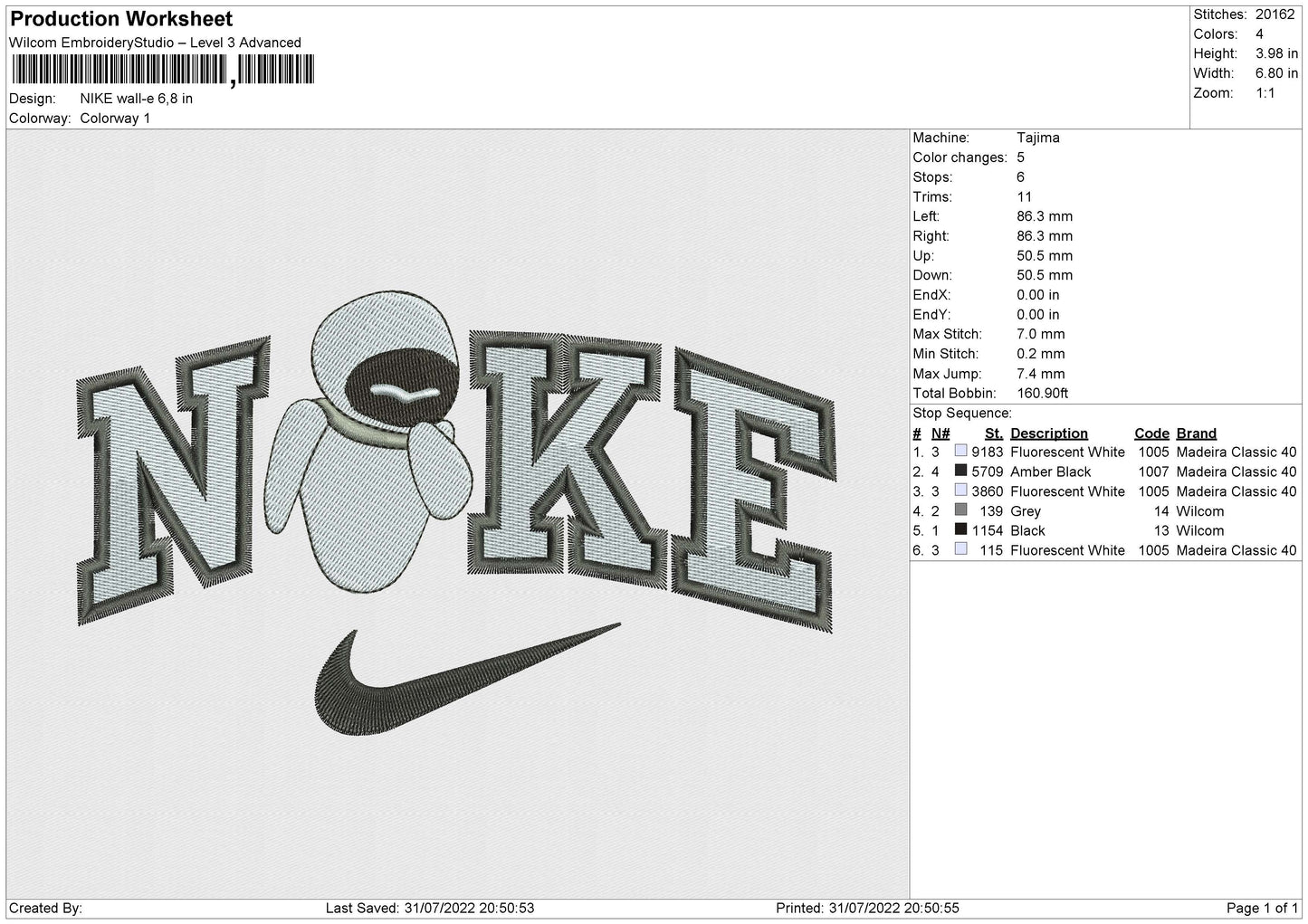Click the zoom value '1:1'

coord(1265,93)
